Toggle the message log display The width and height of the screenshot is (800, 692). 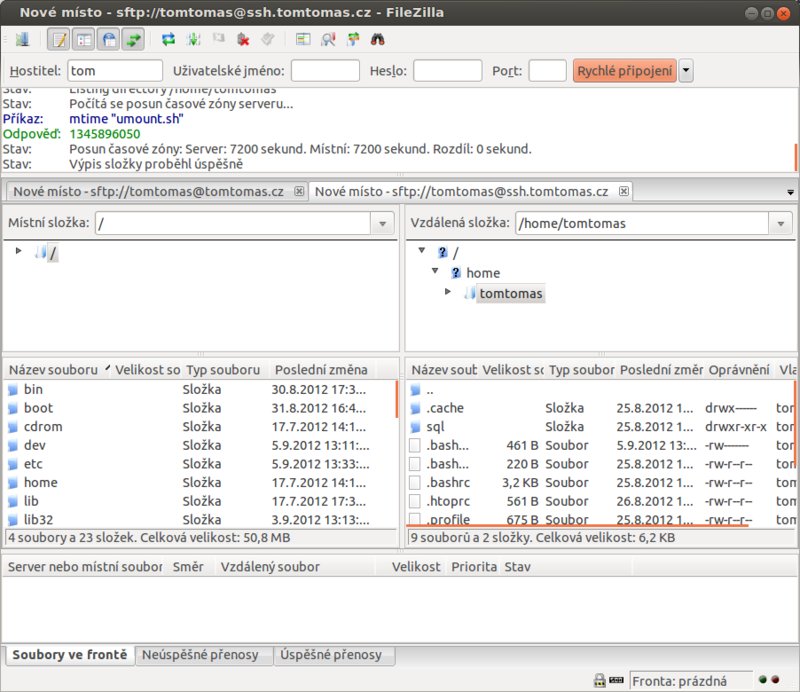point(59,39)
